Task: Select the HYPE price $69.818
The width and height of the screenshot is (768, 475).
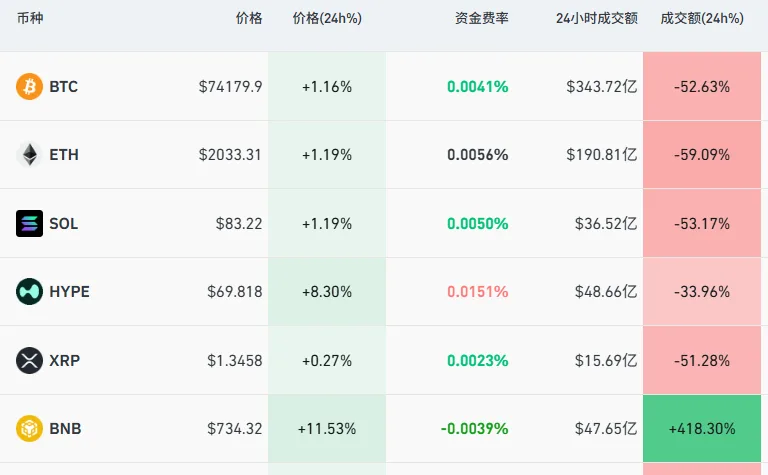Action: click(235, 292)
